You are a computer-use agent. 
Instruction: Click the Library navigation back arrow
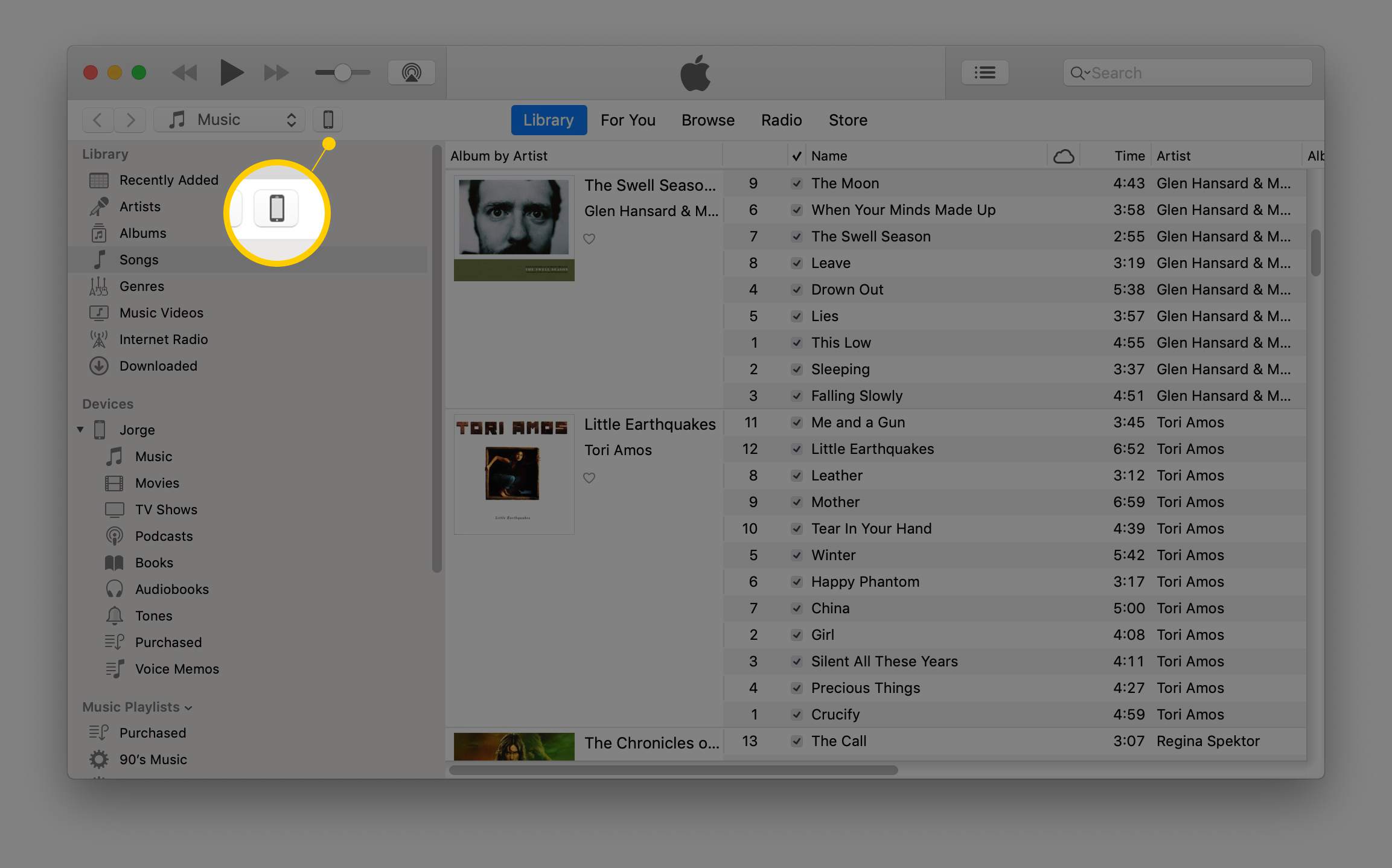tap(98, 120)
